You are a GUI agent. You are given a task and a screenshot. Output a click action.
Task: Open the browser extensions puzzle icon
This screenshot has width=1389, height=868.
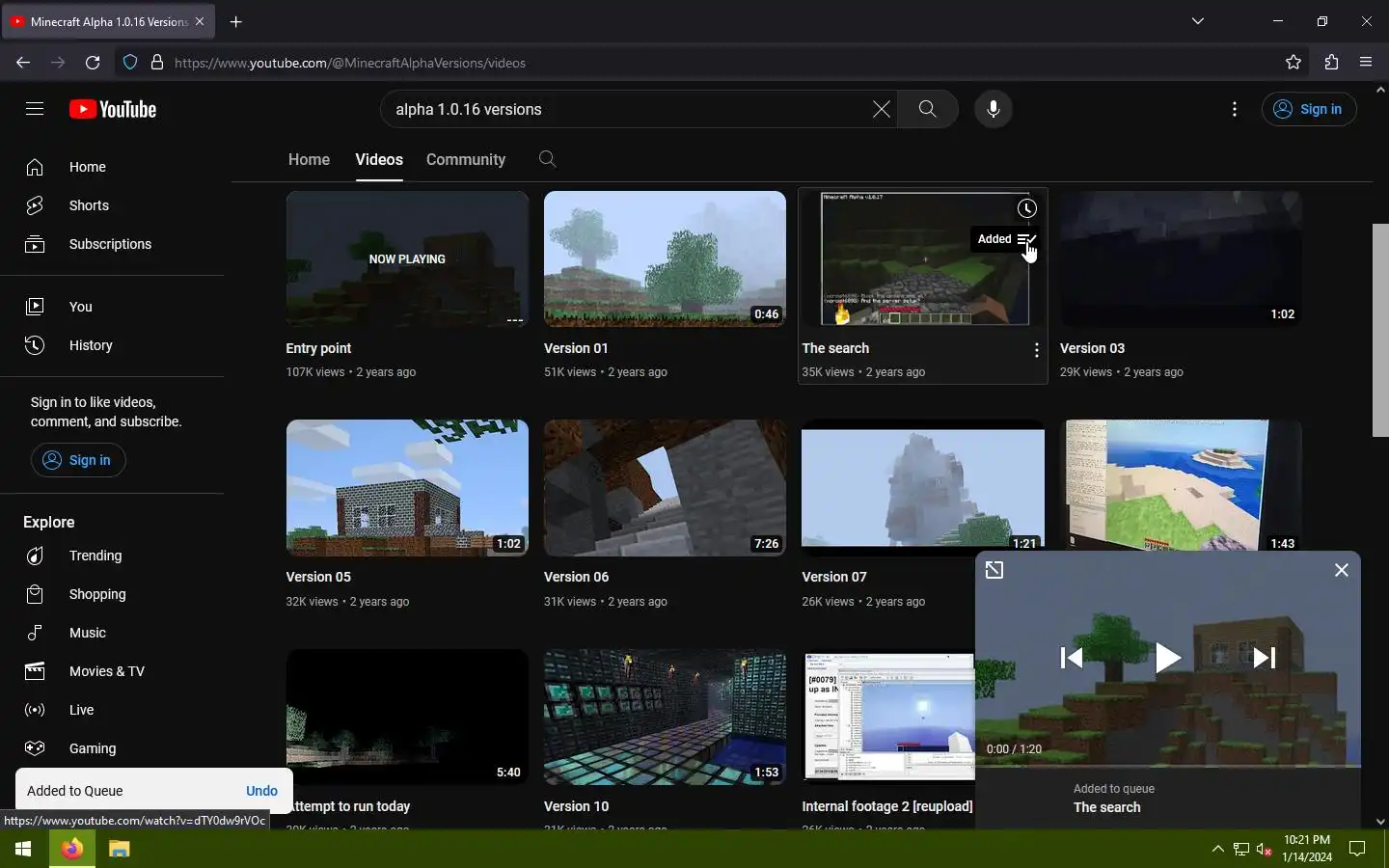[1331, 63]
